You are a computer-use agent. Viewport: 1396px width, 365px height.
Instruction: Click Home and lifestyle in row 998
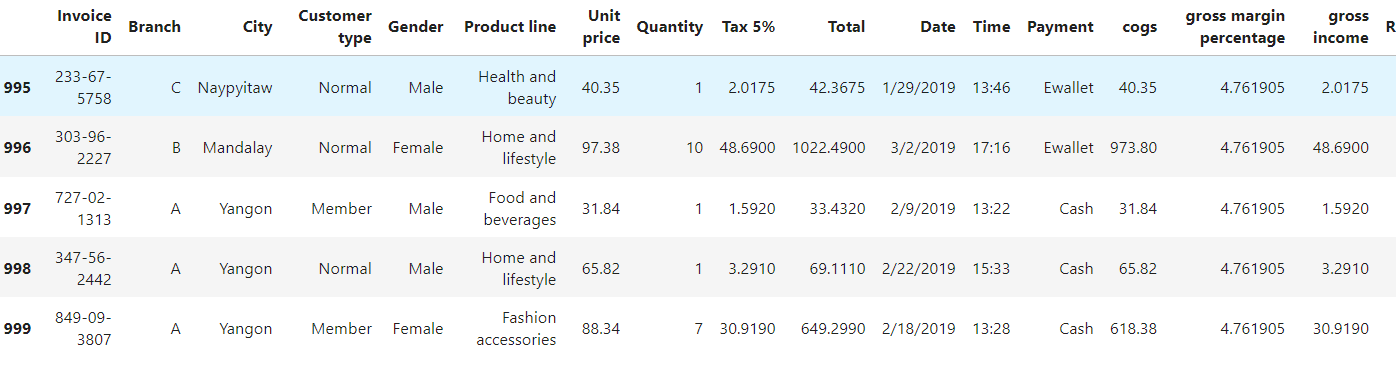click(518, 268)
